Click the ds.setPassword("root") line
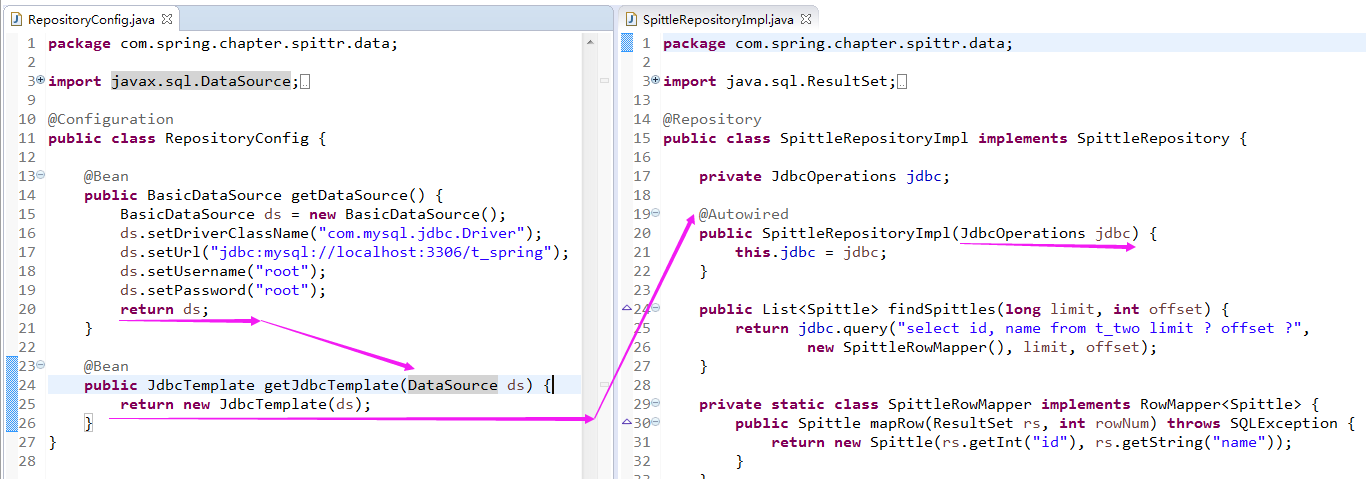This screenshot has height=479, width=1366. click(223, 290)
